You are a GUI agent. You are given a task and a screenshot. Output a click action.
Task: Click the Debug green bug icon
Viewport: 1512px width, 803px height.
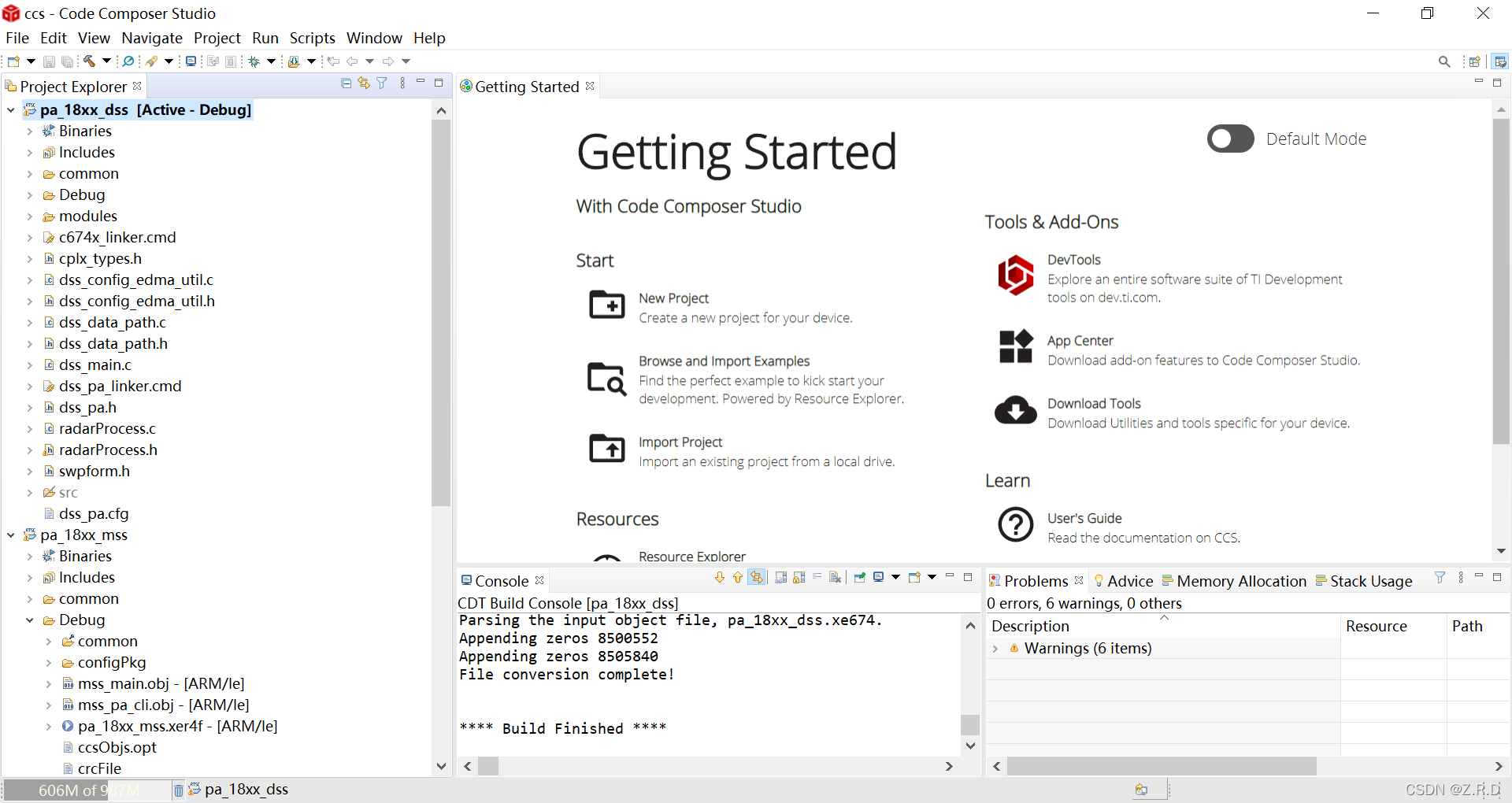coord(254,61)
